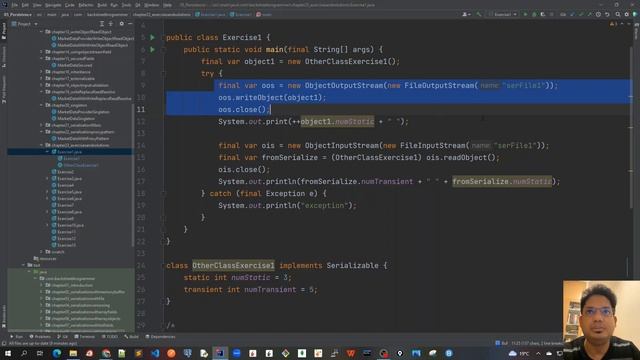The height and width of the screenshot is (360, 640).
Task: Click the IntelliJ IDEA taskbar icon
Action: click(x=220, y=353)
